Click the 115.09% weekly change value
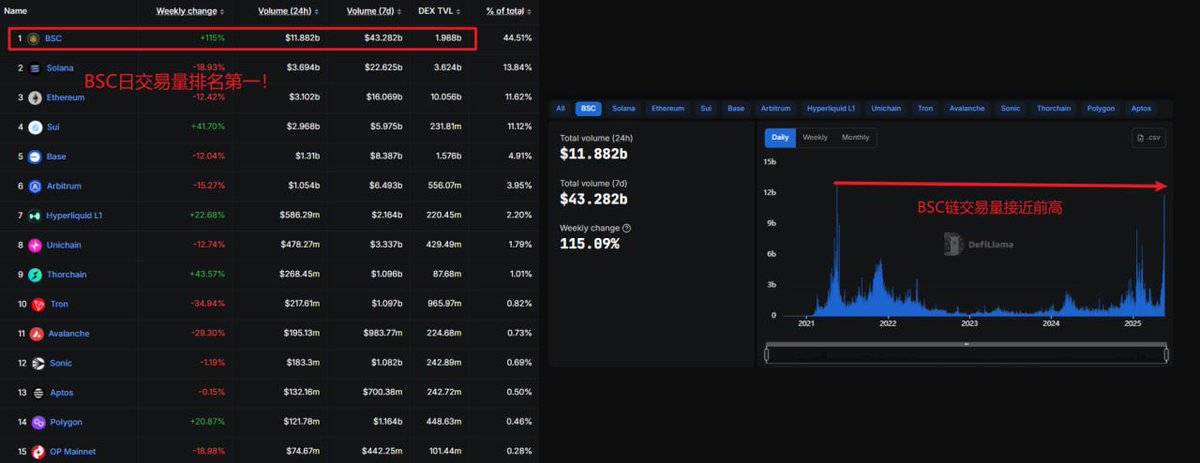Viewport: 1200px width, 463px height. click(x=589, y=243)
